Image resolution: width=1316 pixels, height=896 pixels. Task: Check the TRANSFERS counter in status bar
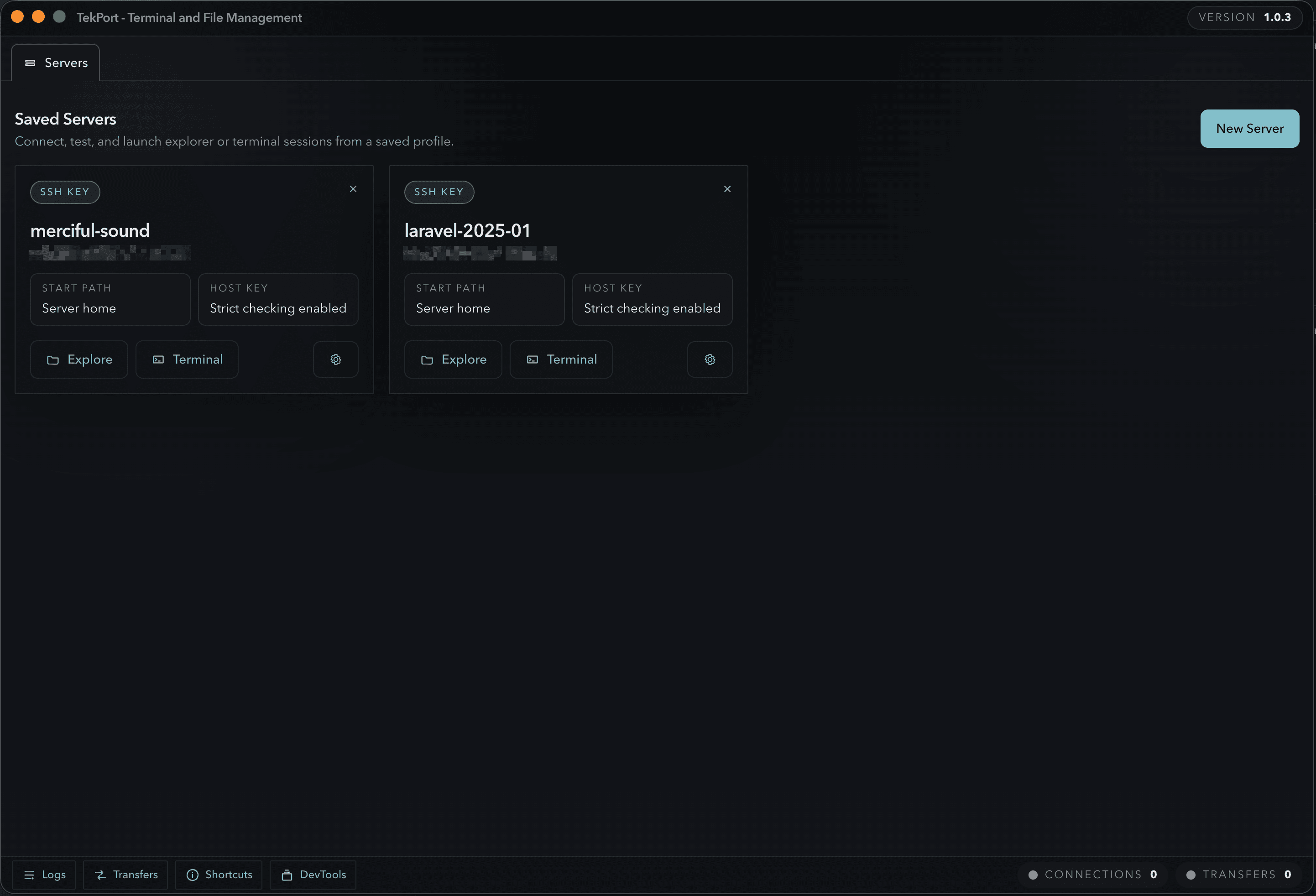[1239, 874]
